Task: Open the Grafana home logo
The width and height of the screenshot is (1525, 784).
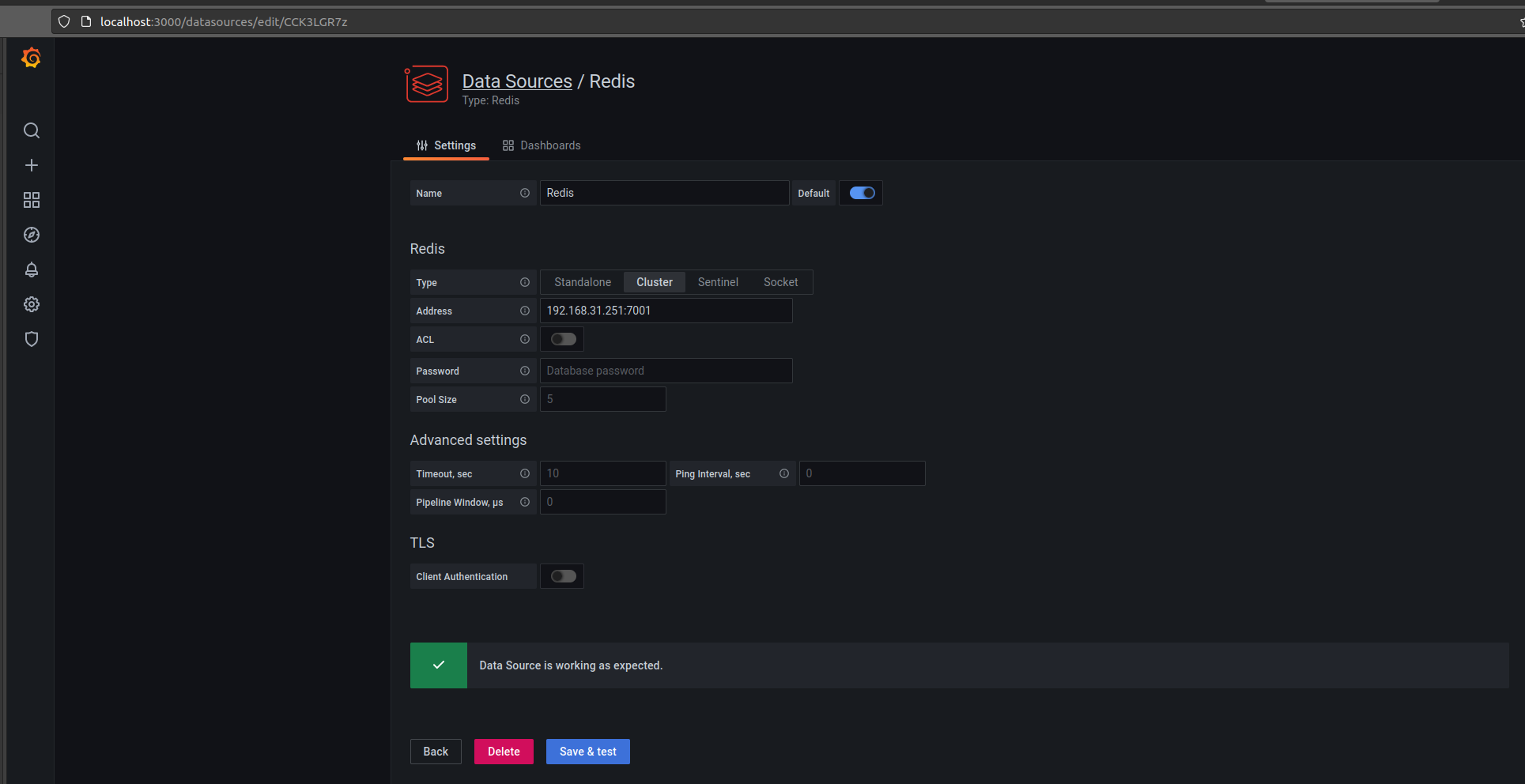Action: (32, 58)
